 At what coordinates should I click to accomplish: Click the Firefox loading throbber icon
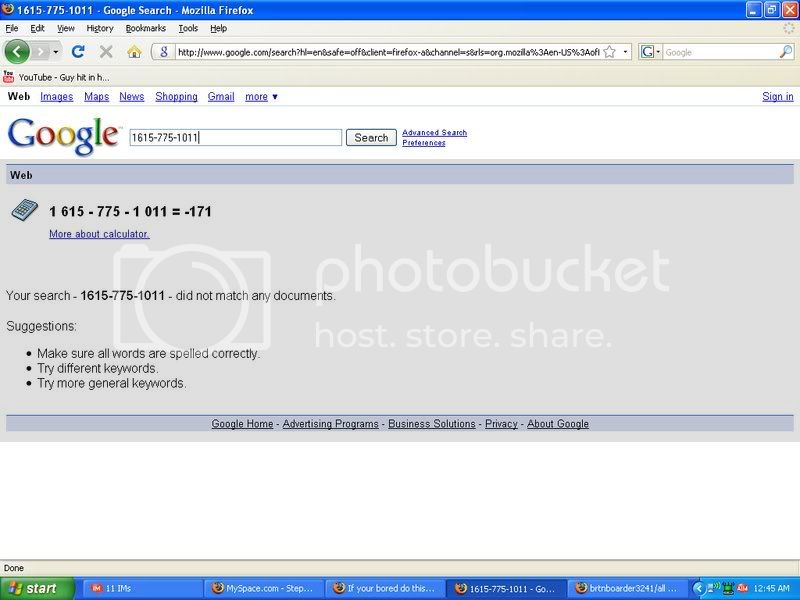(x=789, y=29)
